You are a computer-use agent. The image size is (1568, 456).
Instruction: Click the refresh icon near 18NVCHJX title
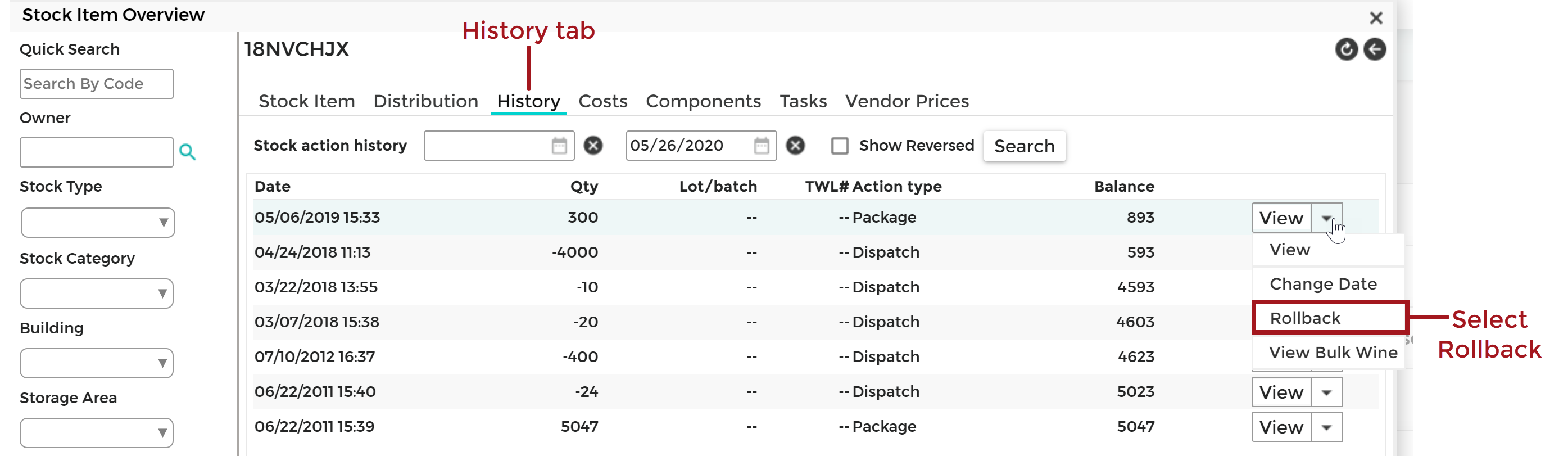pyautogui.click(x=1346, y=49)
